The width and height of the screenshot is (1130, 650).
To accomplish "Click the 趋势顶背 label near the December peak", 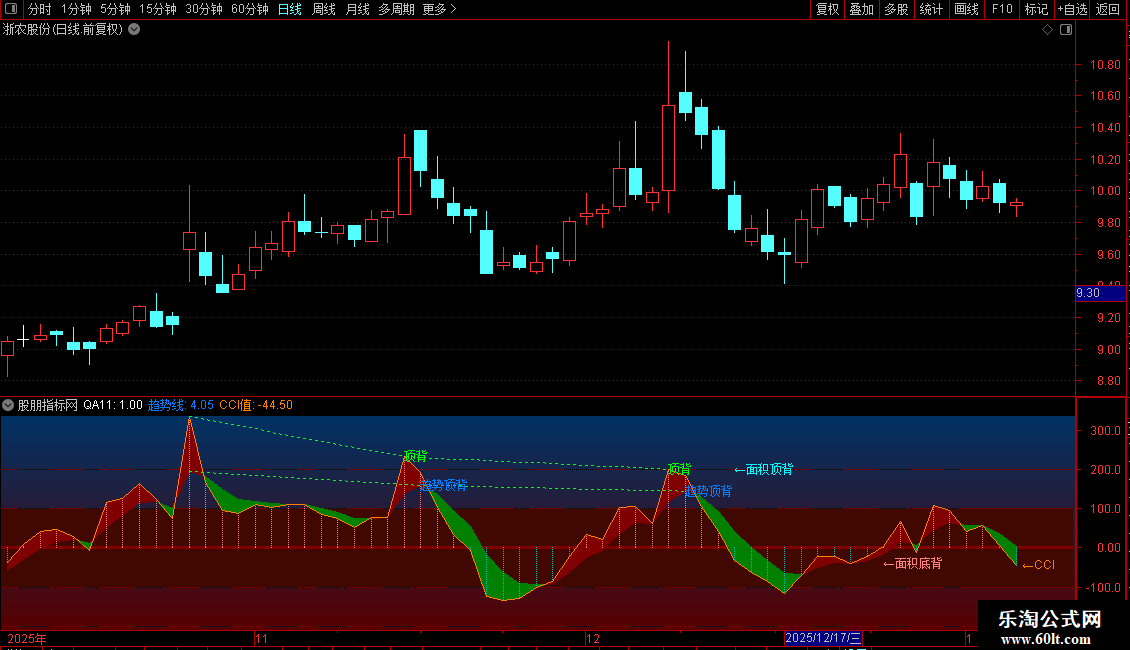I will pos(708,491).
